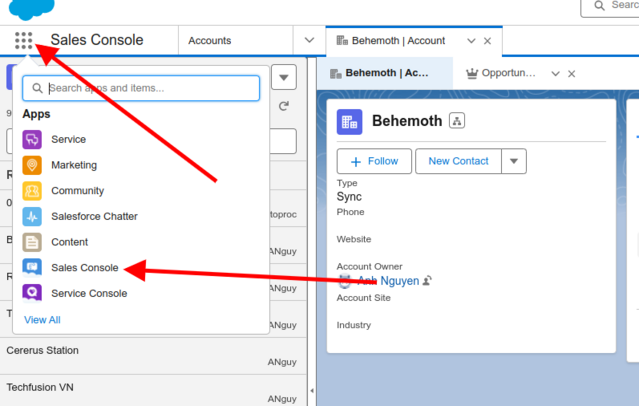
Task: Expand Behemoth workspace tab actions chevron
Action: point(471,41)
